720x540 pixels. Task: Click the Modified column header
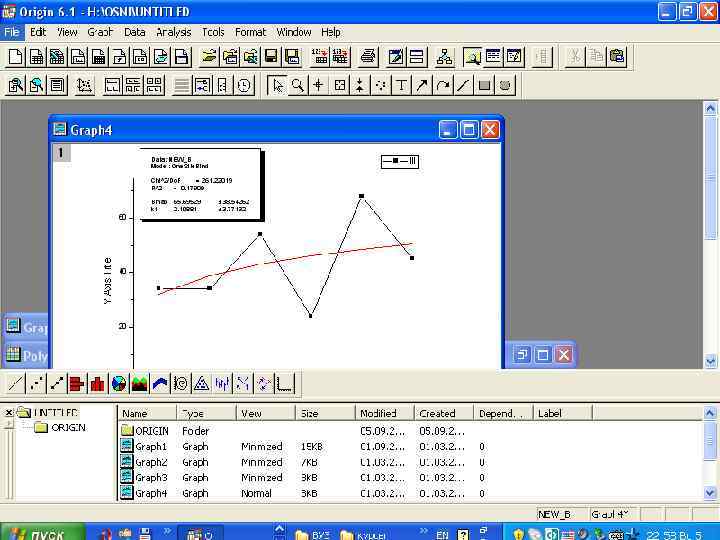point(385,413)
